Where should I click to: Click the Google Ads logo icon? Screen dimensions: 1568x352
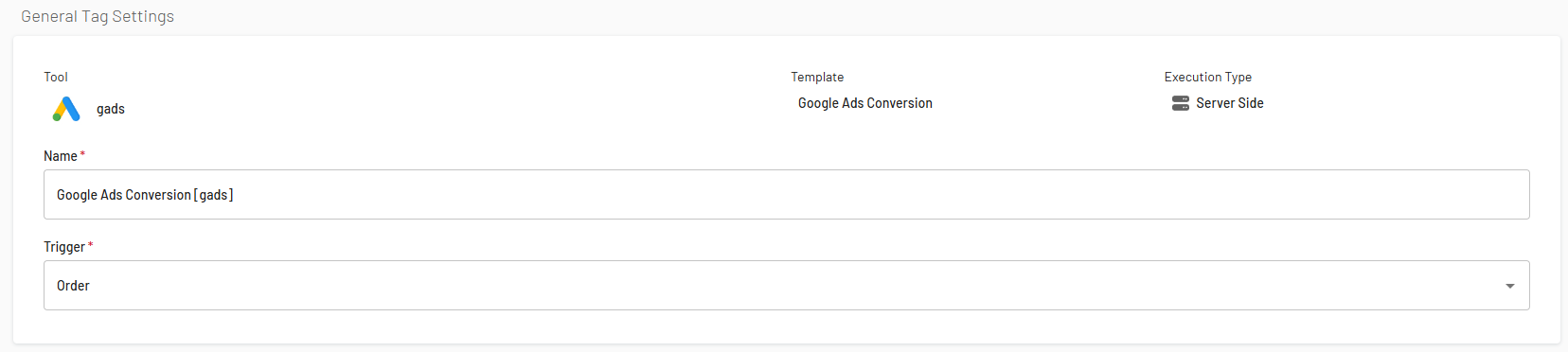pyautogui.click(x=66, y=109)
